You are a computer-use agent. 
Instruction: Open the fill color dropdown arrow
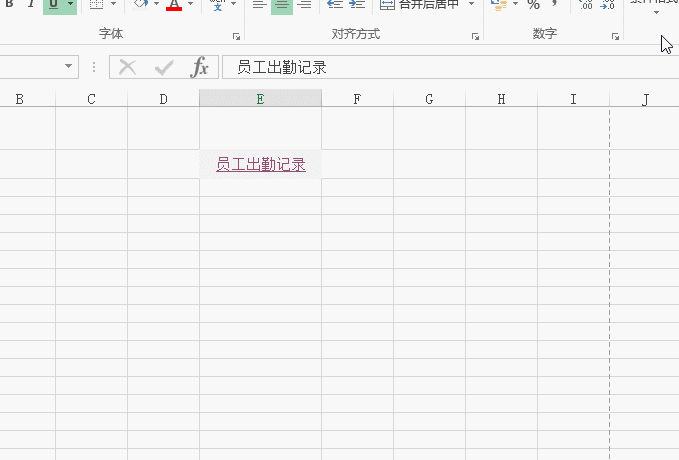pyautogui.click(x=156, y=4)
